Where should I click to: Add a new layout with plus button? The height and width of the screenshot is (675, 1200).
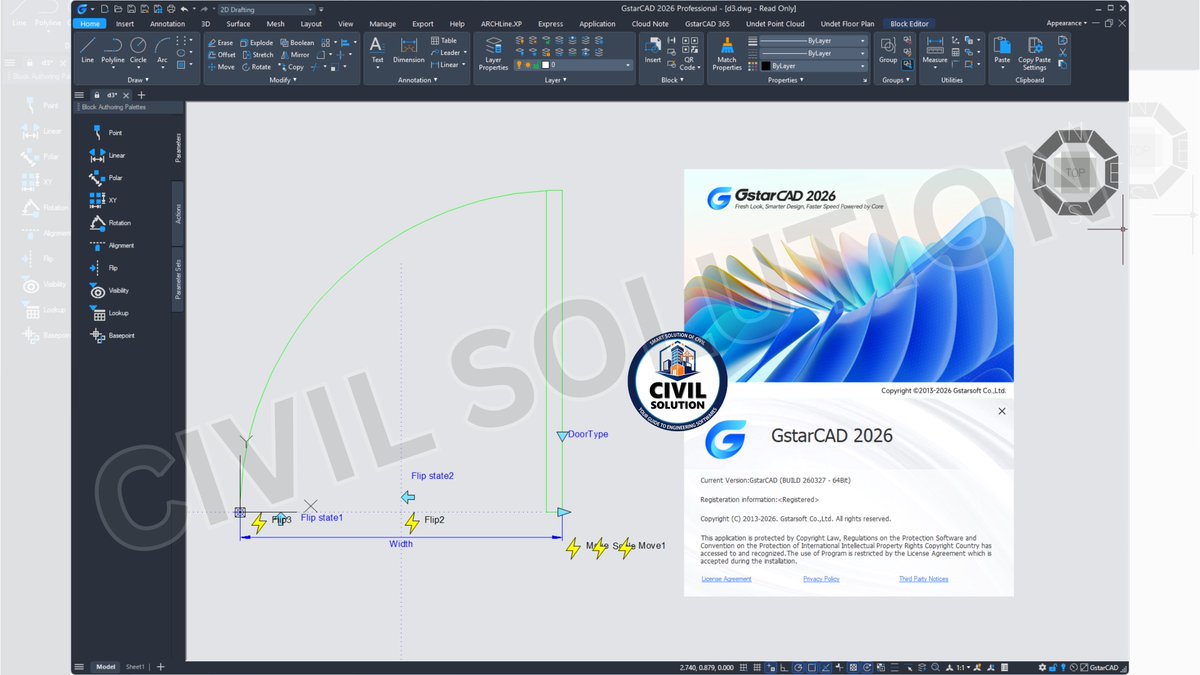point(160,667)
